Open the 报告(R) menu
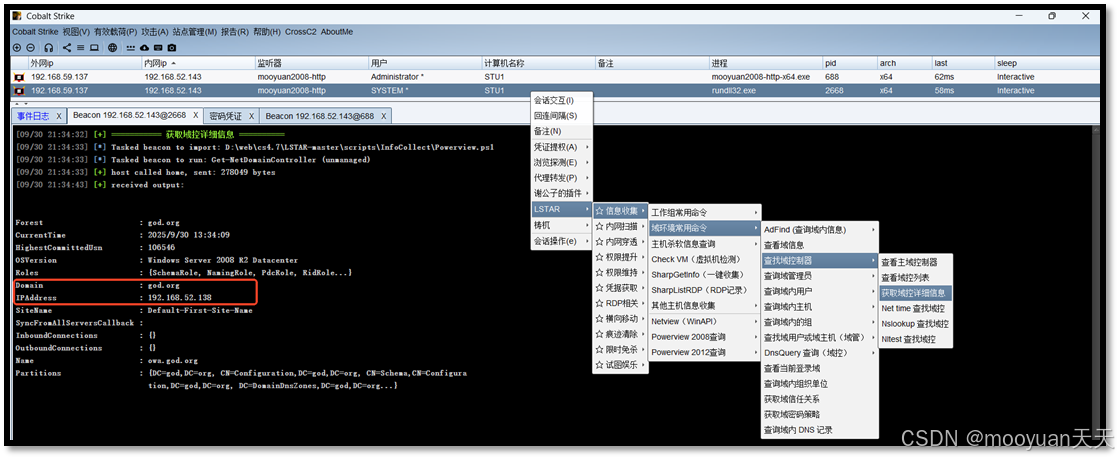Image resolution: width=1119 pixels, height=459 pixels. 235,32
